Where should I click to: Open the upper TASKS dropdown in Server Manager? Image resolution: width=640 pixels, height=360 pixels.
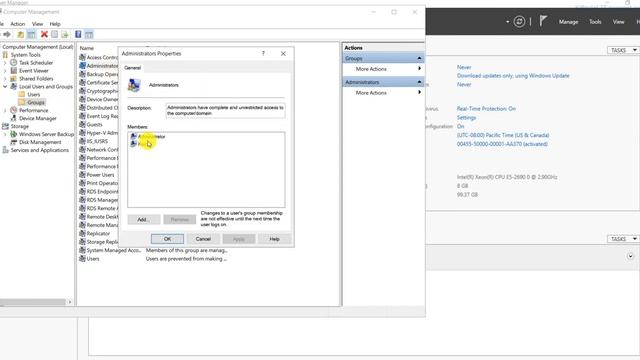[x=622, y=50]
